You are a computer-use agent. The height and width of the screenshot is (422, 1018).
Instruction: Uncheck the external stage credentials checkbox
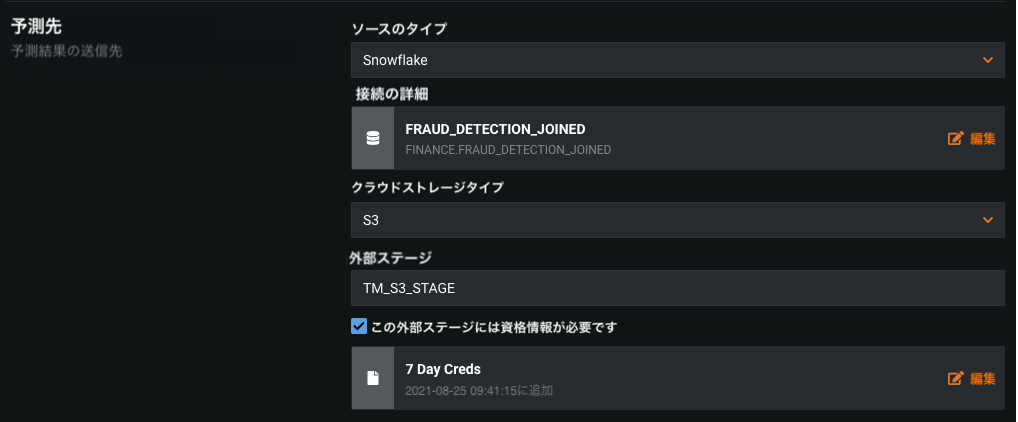pos(359,326)
